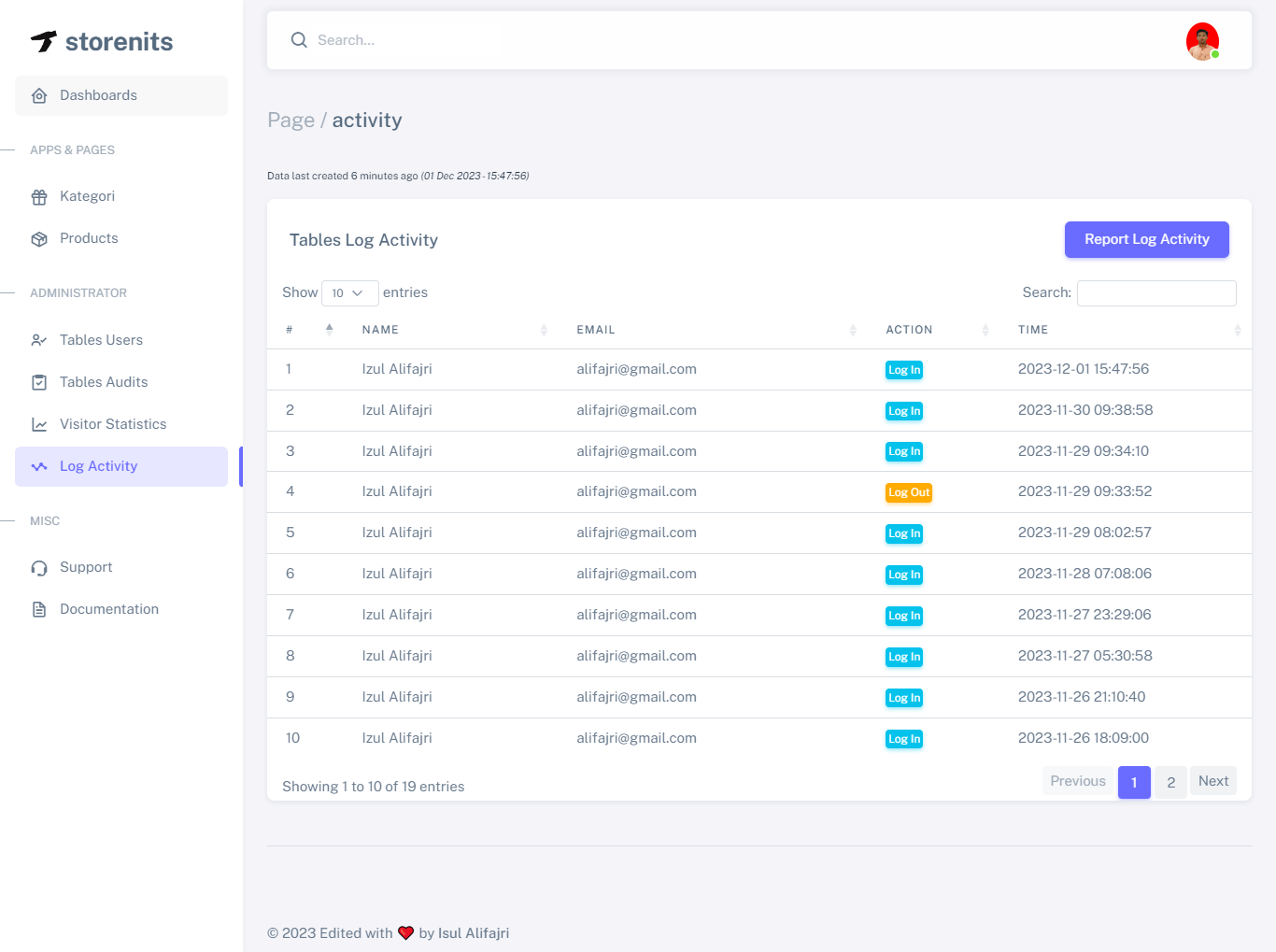The image size is (1276, 952).
Task: Focus the table Search input field
Action: pos(1156,293)
